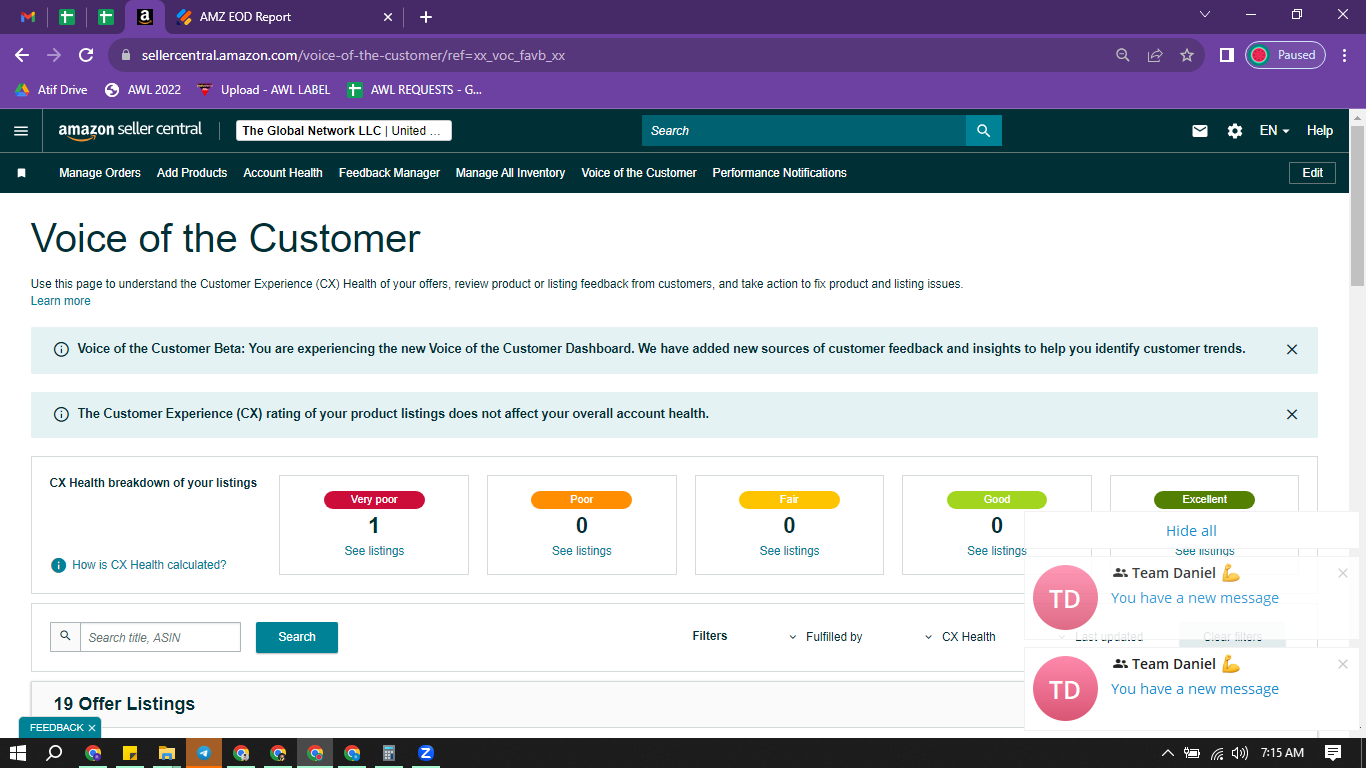Open the Windows notification center
Screen dimensions: 1366x768
coord(1333,753)
